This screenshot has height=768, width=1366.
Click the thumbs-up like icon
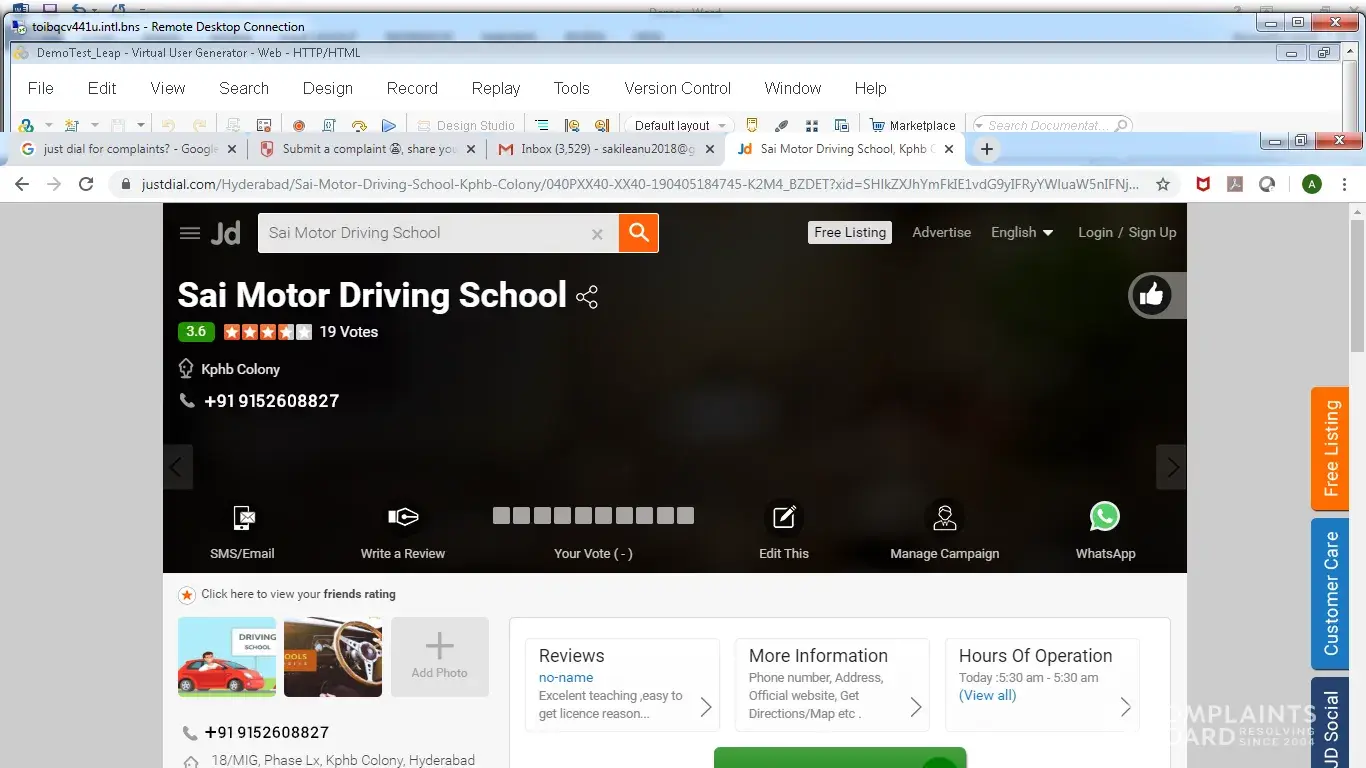click(1151, 295)
